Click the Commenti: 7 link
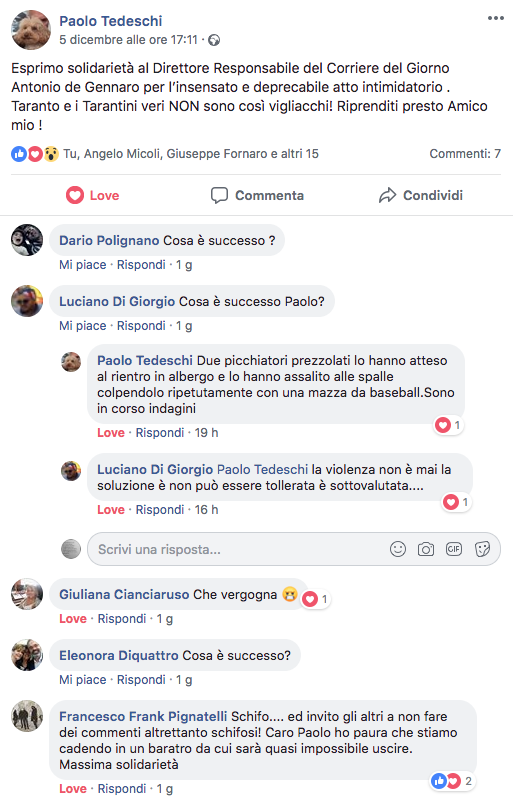Viewport: 513px width, 806px height. pos(465,154)
